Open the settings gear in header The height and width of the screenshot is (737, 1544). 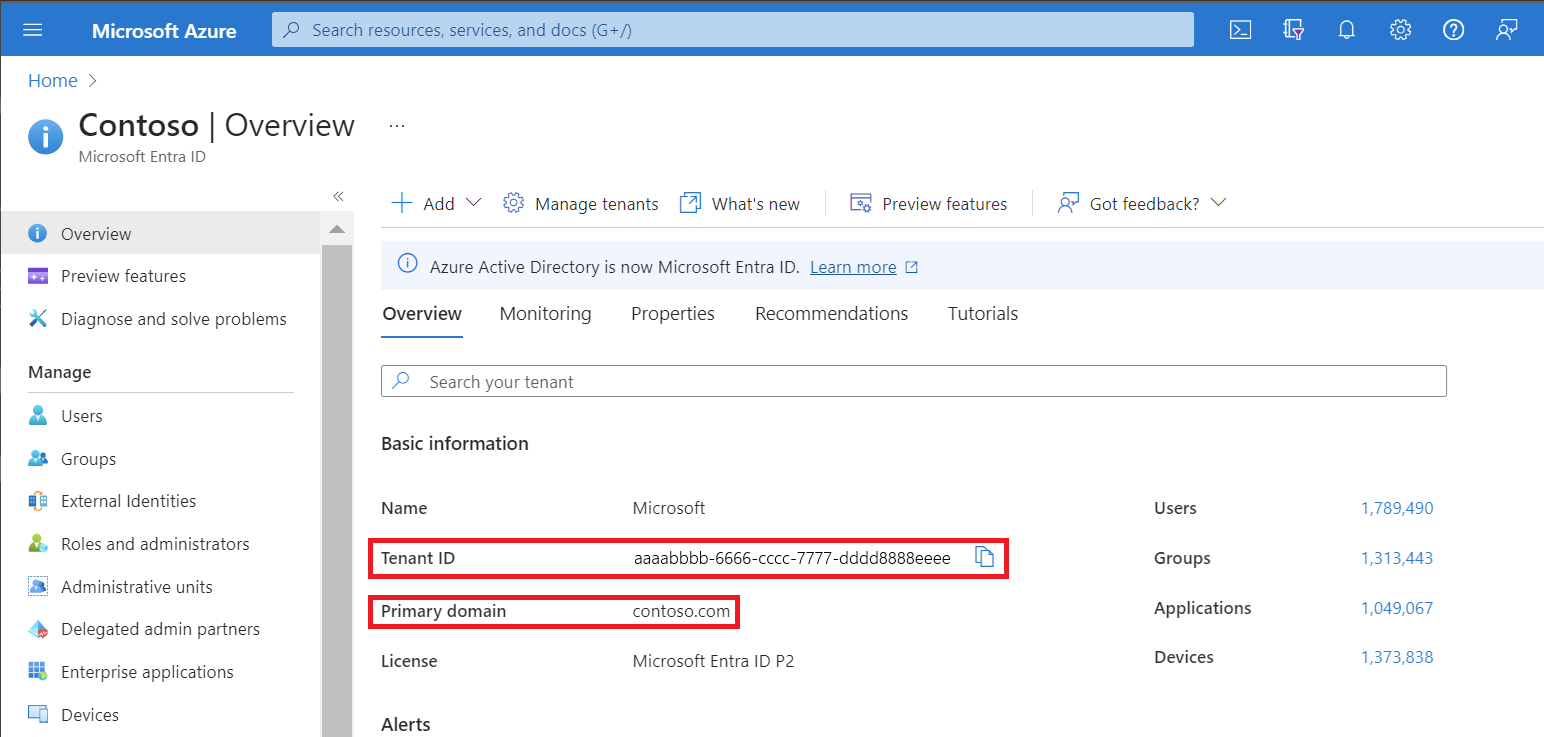[1400, 30]
